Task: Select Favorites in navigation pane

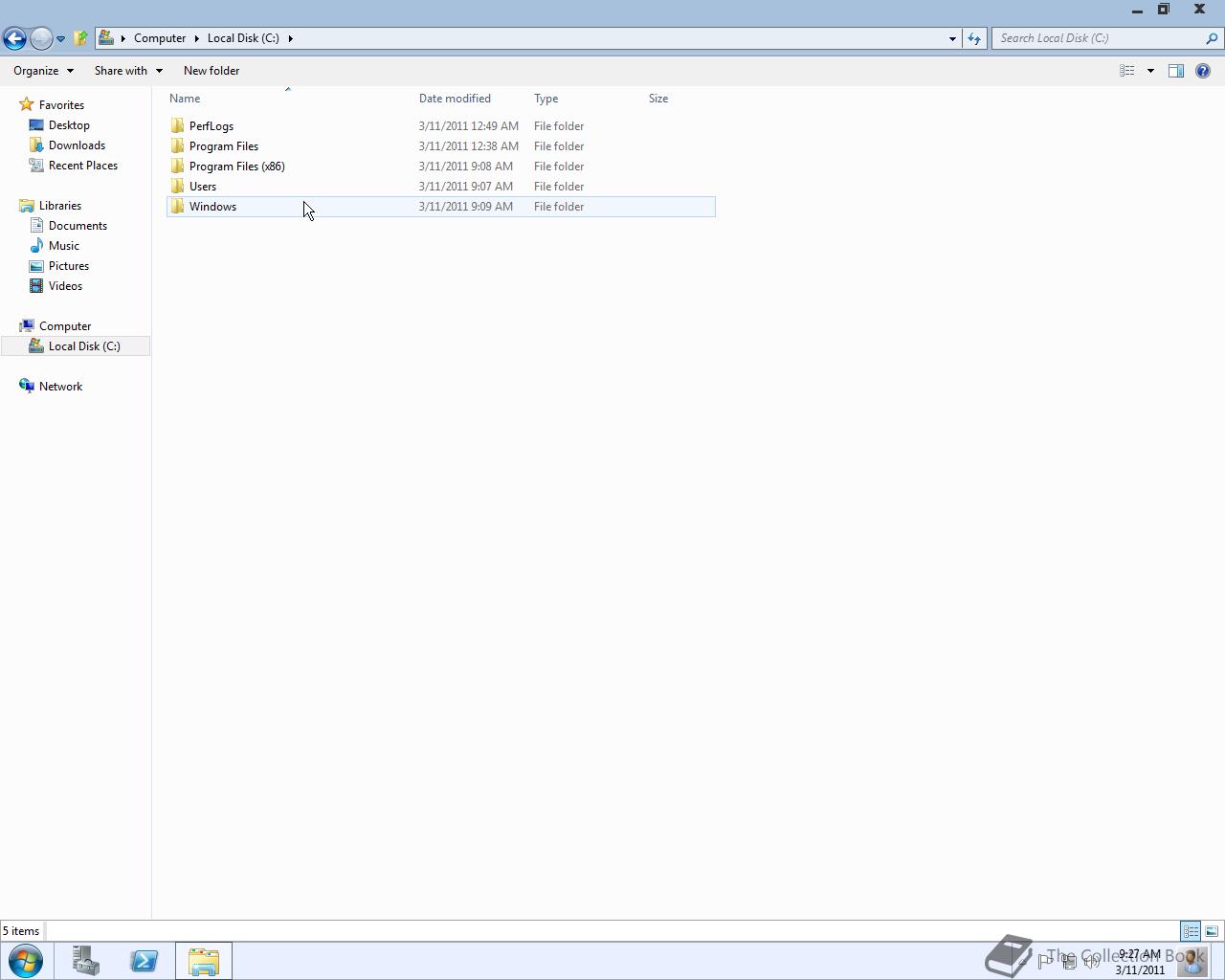Action: [x=61, y=105]
